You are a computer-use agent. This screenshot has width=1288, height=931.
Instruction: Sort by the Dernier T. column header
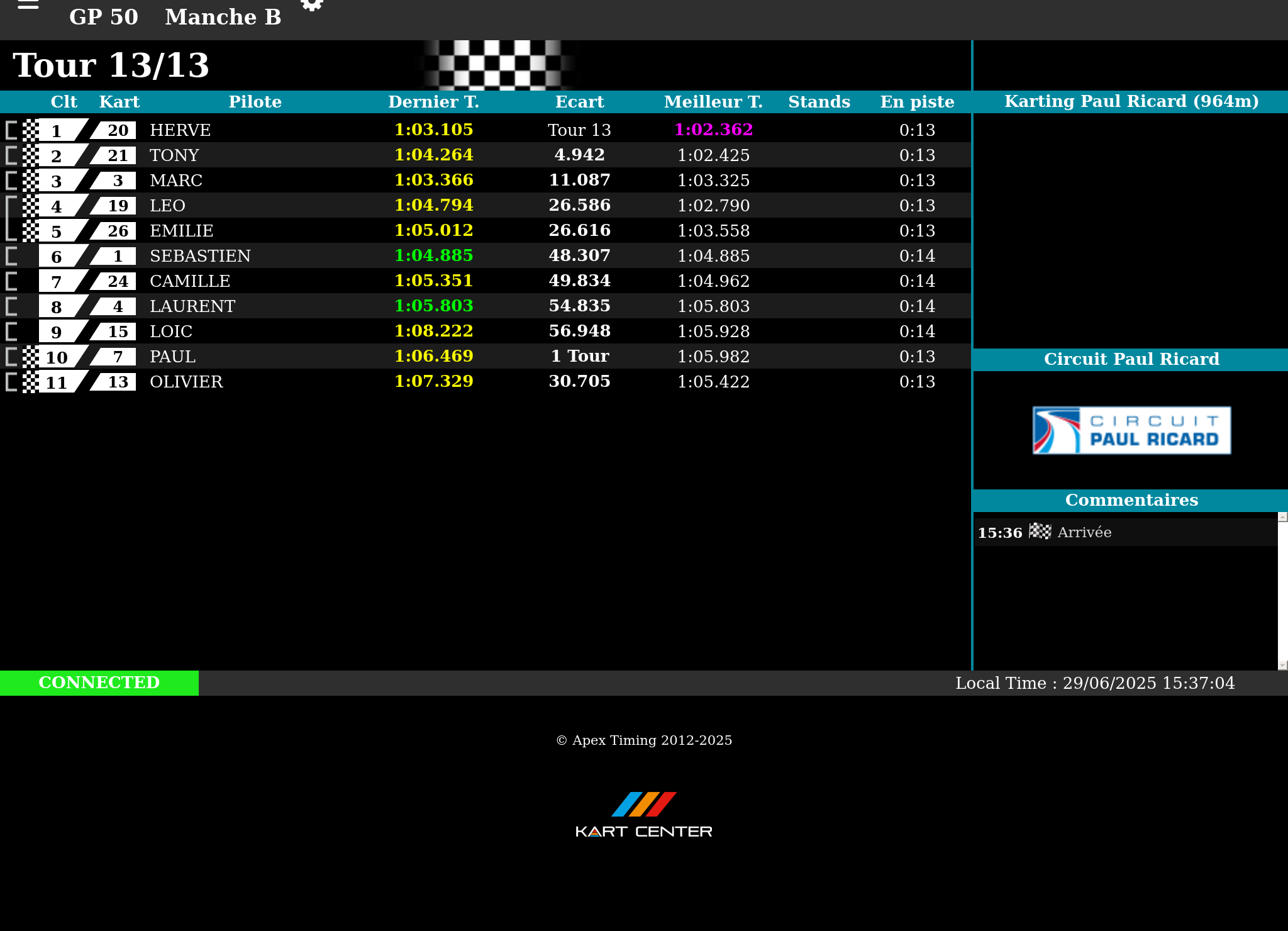433,102
